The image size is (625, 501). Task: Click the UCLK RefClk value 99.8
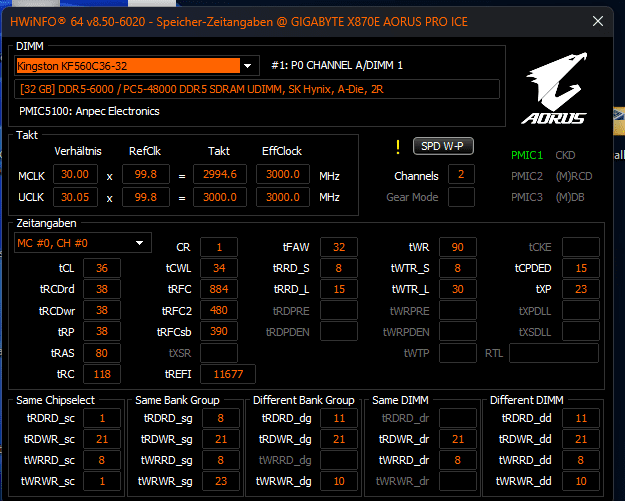[x=146, y=197]
